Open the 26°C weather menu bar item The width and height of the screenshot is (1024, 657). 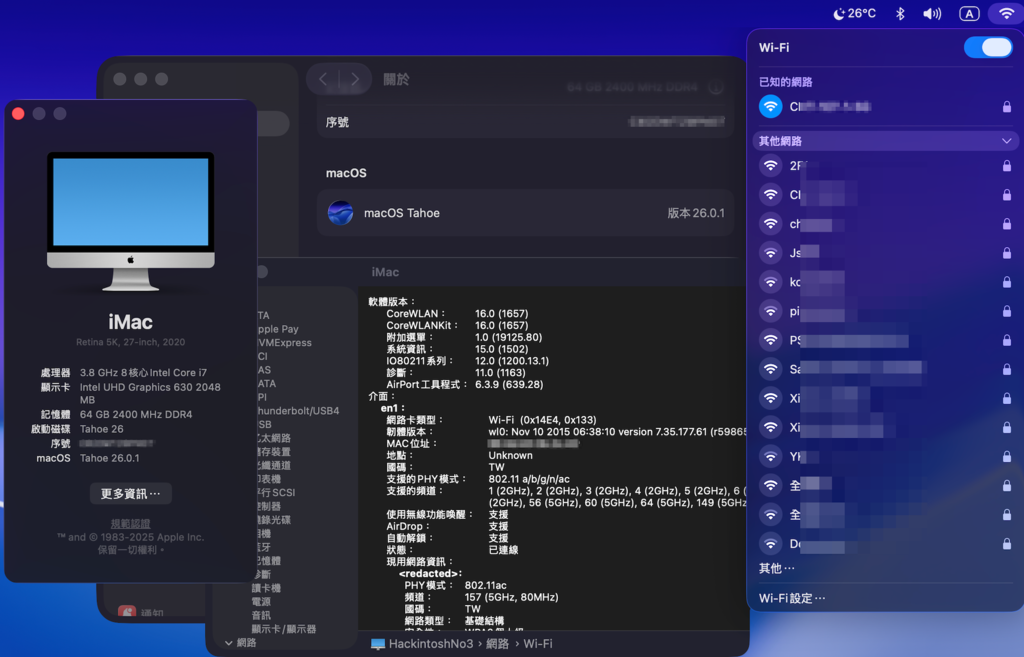855,13
